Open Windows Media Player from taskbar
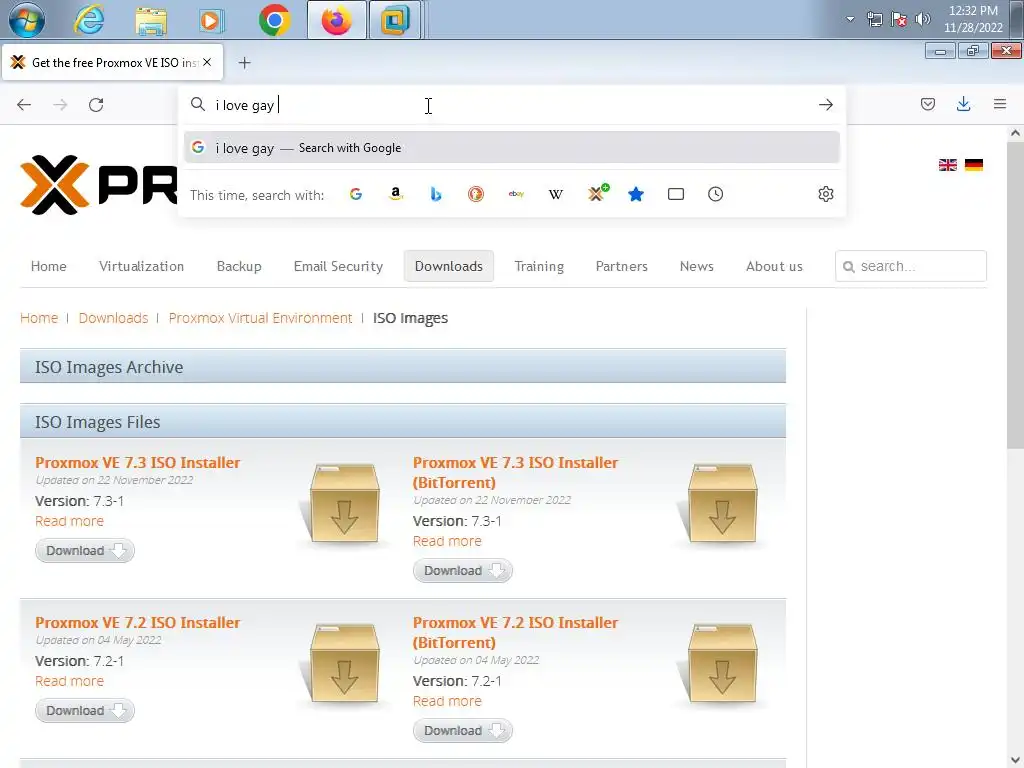Screen dimensions: 1024x768 [211, 20]
